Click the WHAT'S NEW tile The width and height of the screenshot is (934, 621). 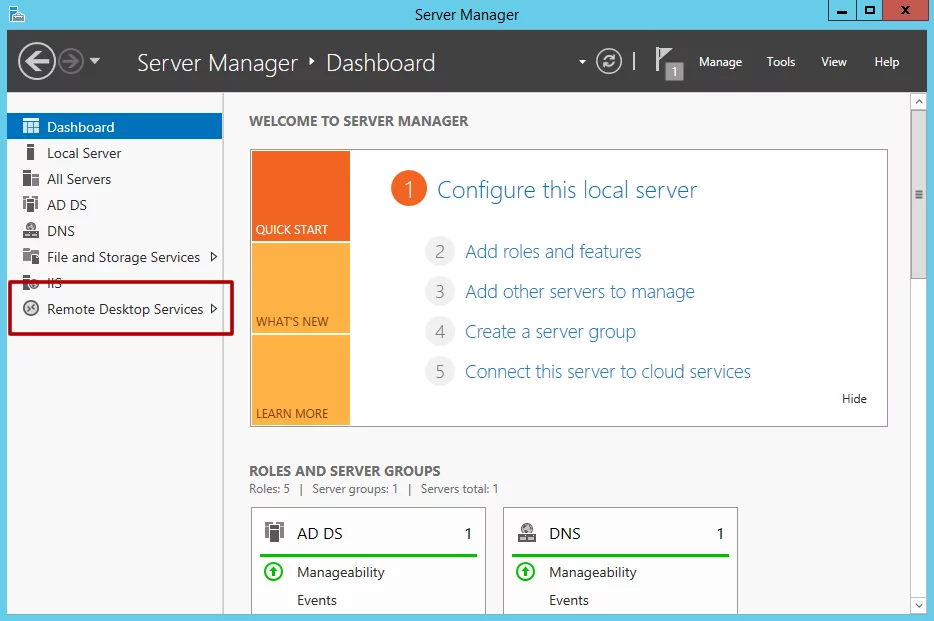[300, 288]
